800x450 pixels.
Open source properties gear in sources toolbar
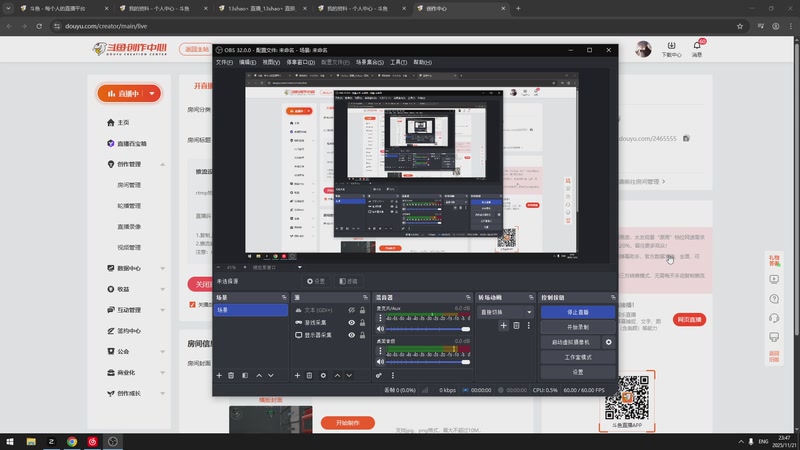pyautogui.click(x=323, y=376)
